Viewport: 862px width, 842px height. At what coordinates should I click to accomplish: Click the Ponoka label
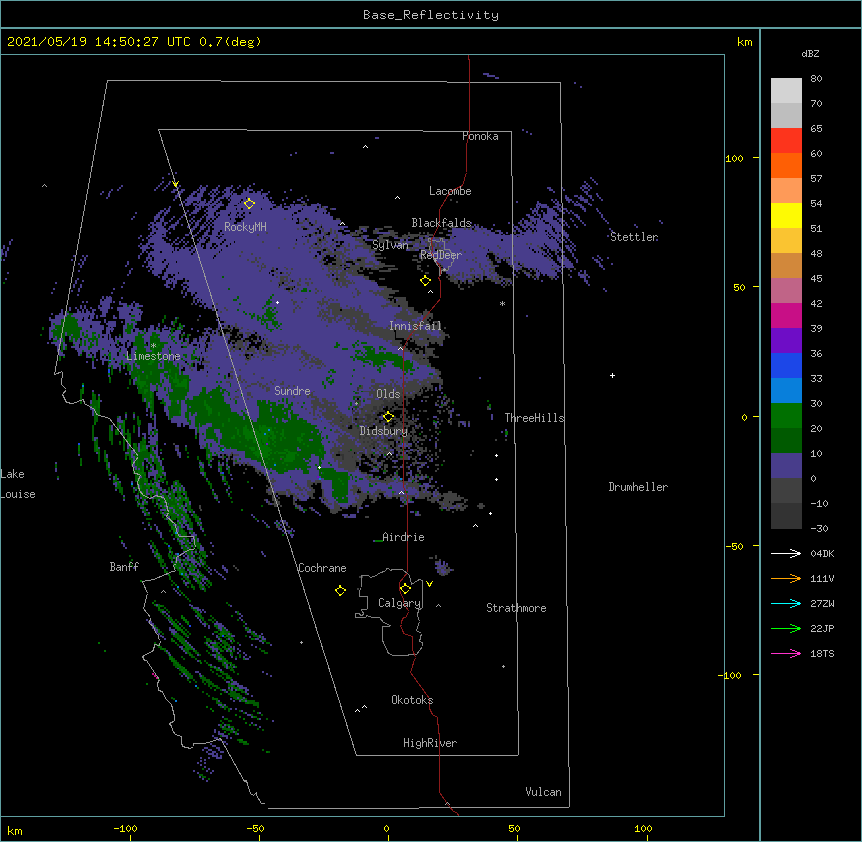click(480, 136)
